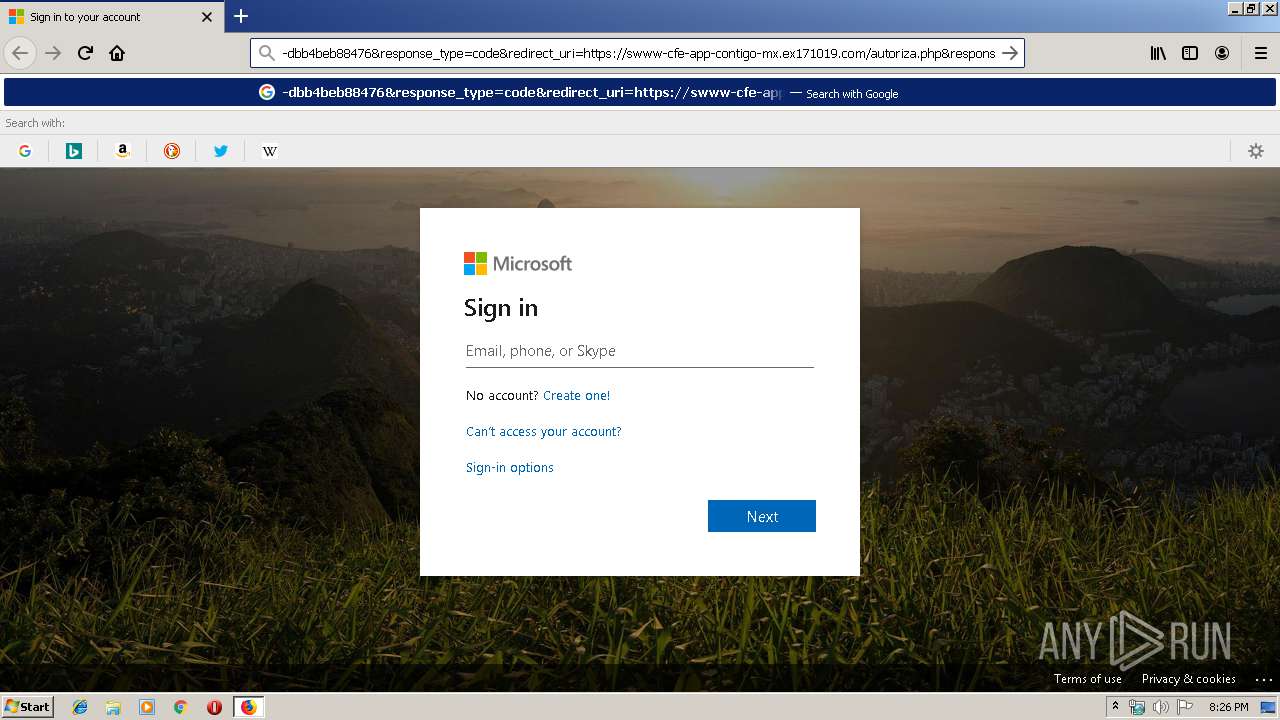1280x720 pixels.
Task: Search with Bing engine icon
Action: point(74,151)
